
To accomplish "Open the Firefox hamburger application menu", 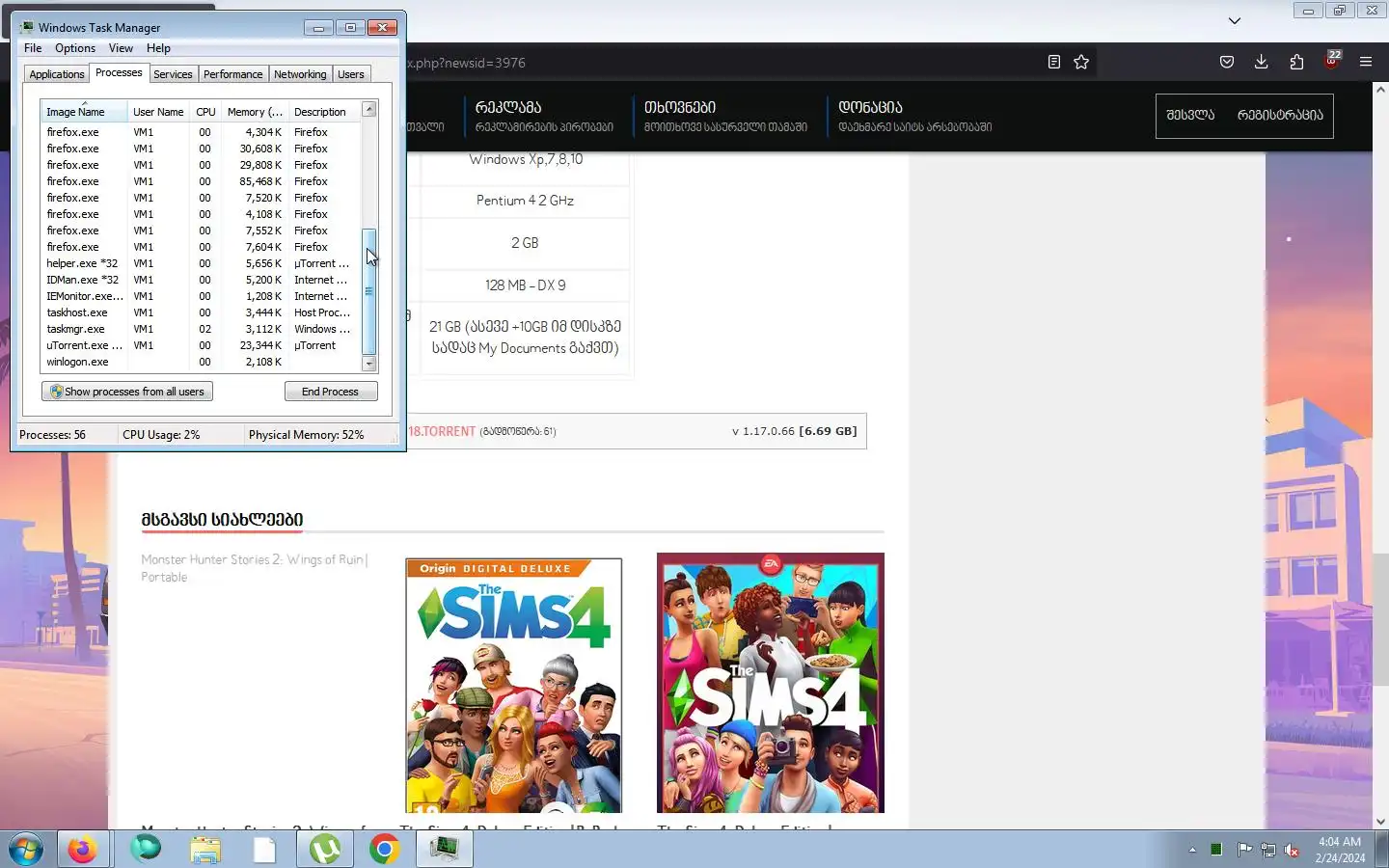I will pos(1366,62).
